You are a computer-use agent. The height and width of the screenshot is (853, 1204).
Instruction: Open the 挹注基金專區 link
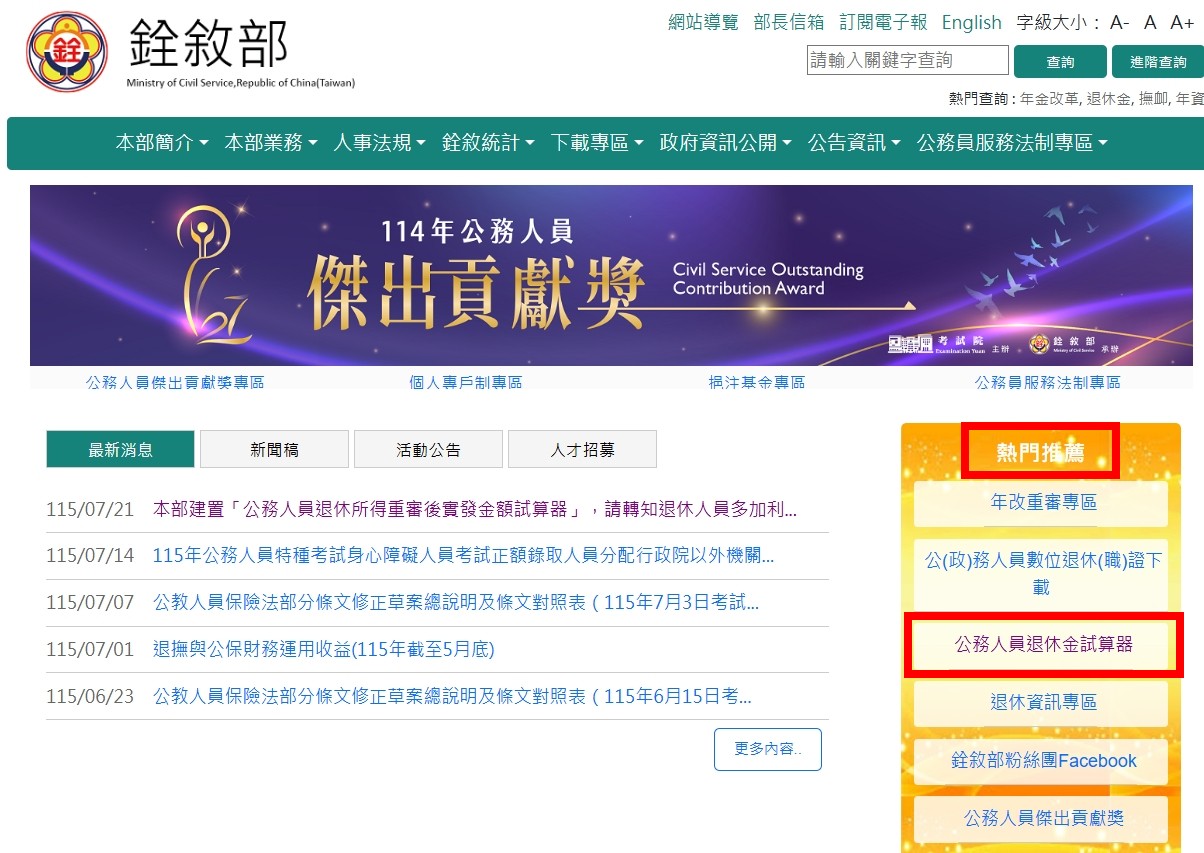click(x=757, y=382)
